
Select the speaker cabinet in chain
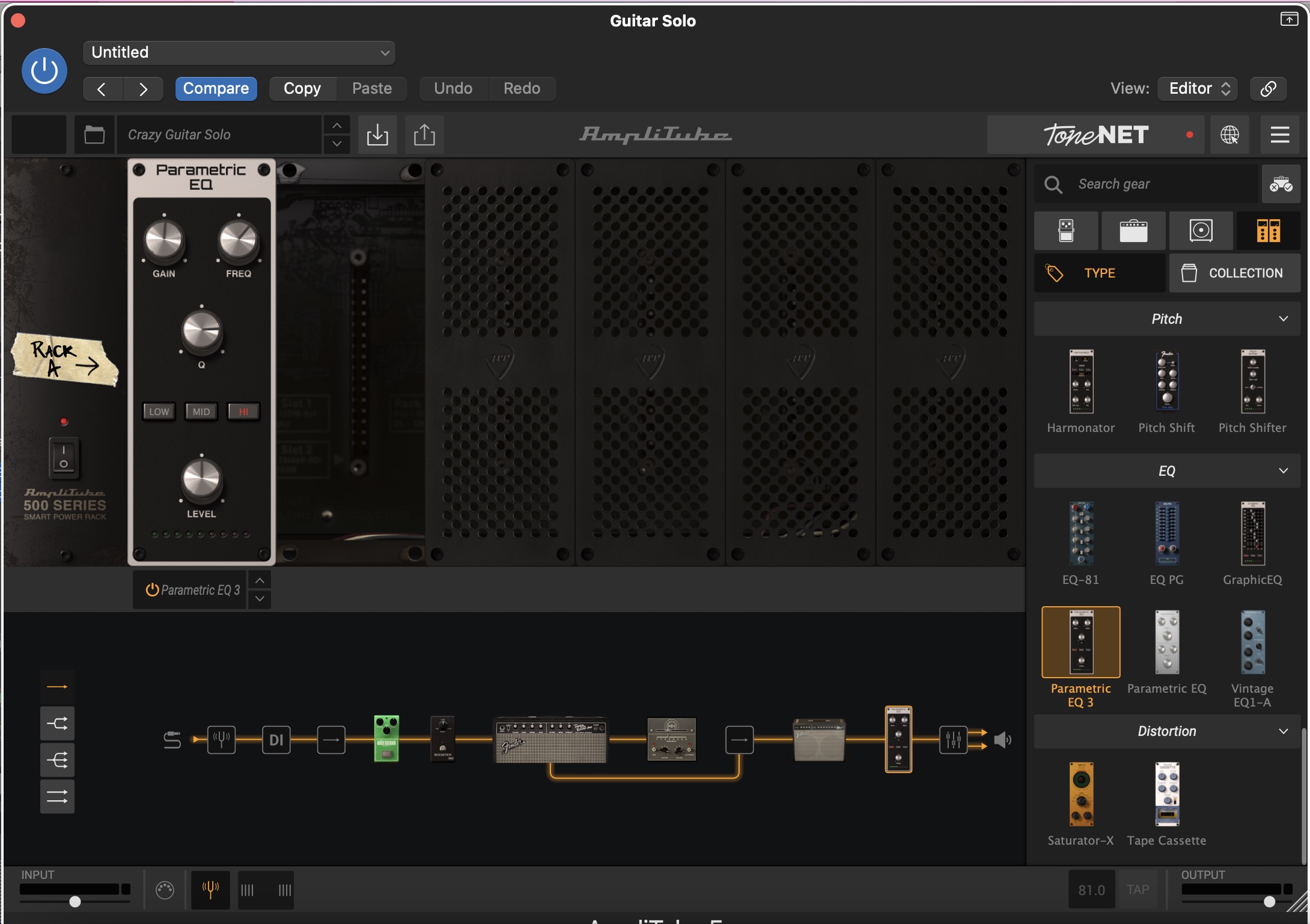(x=819, y=740)
